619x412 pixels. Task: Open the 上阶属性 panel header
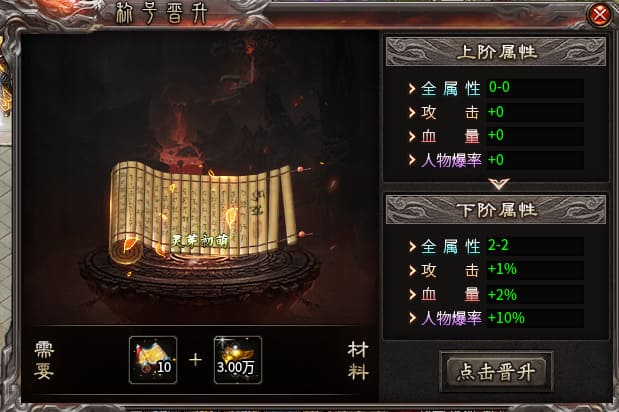coord(496,52)
